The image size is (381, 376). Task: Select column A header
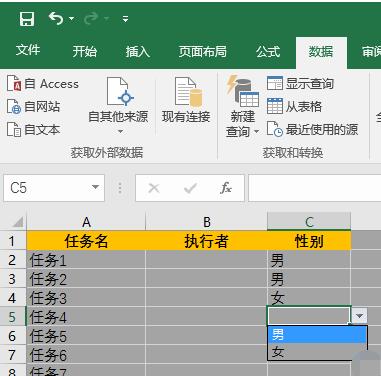[86, 222]
